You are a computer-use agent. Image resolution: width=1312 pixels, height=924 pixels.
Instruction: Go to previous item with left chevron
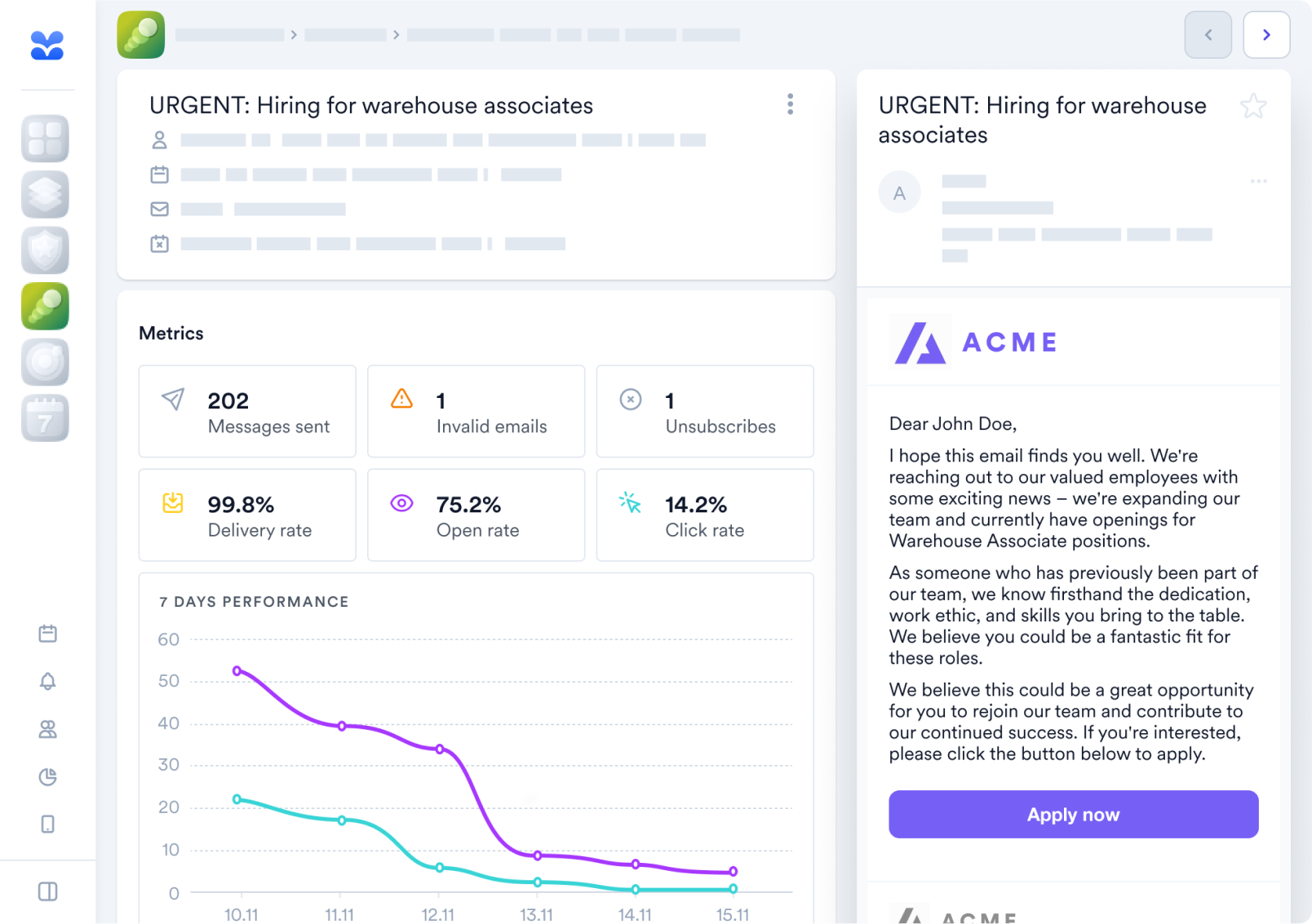[x=1208, y=35]
